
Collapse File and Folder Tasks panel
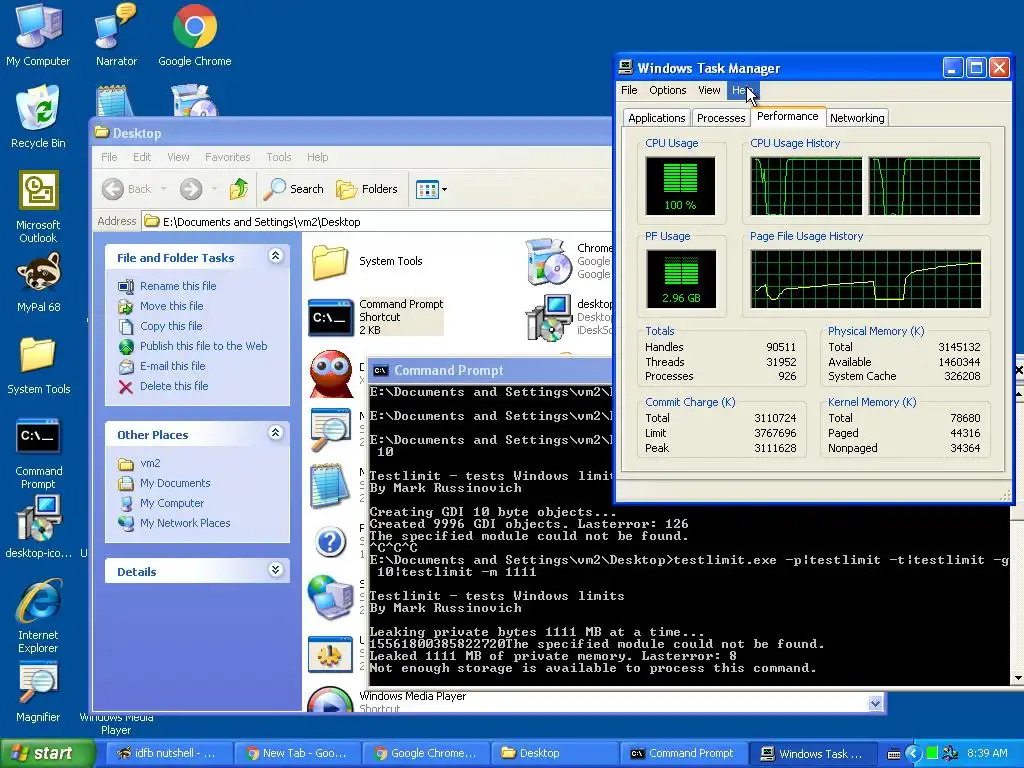click(276, 256)
